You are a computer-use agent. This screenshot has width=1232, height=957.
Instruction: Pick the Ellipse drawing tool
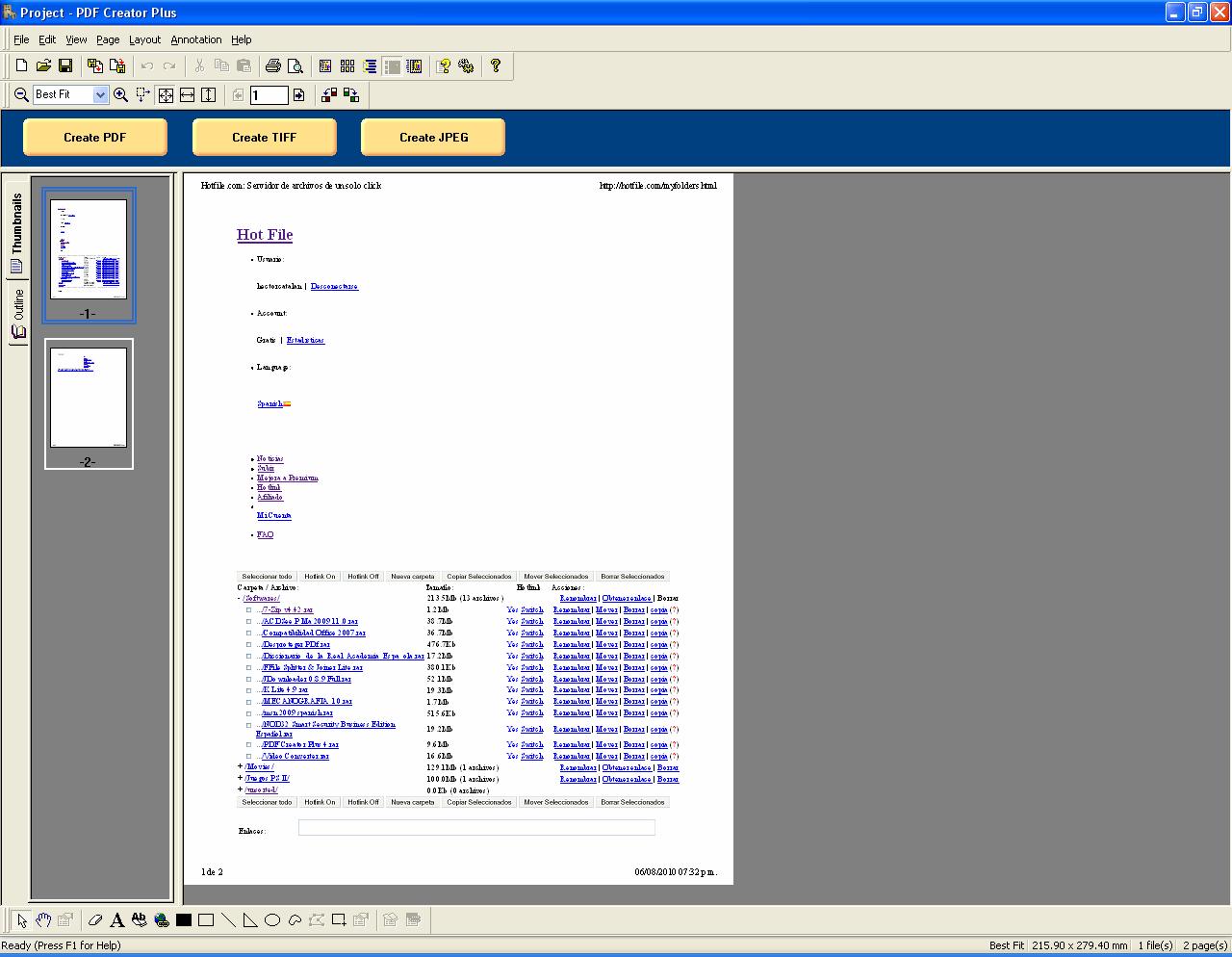[x=271, y=919]
